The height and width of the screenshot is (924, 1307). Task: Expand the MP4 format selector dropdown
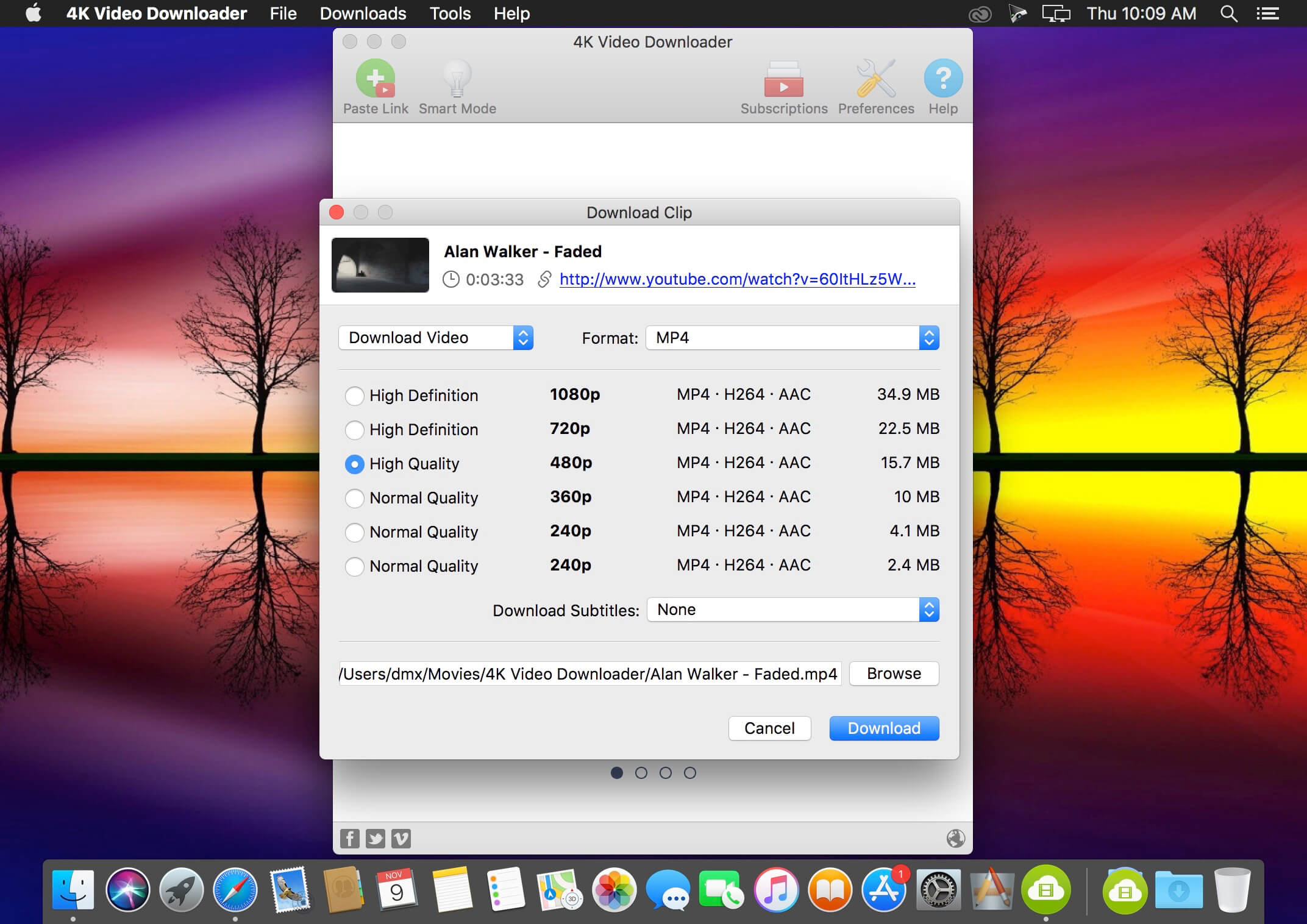point(928,338)
